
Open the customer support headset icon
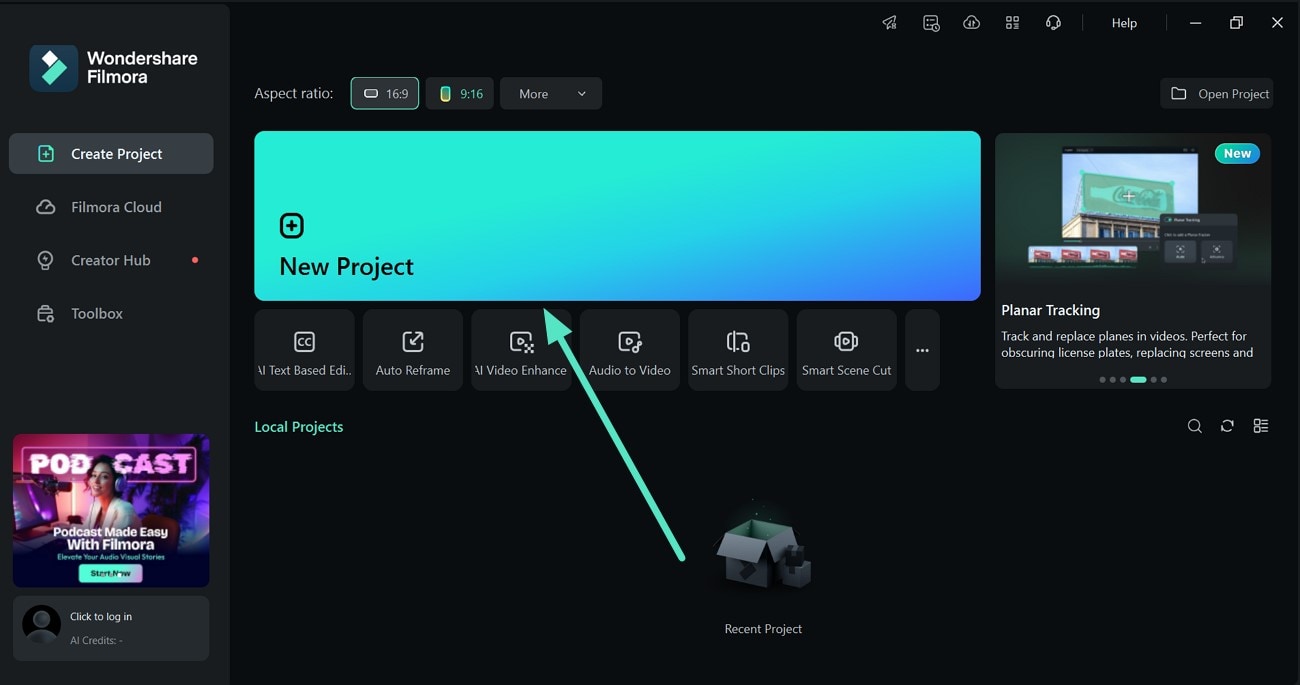coord(1053,23)
